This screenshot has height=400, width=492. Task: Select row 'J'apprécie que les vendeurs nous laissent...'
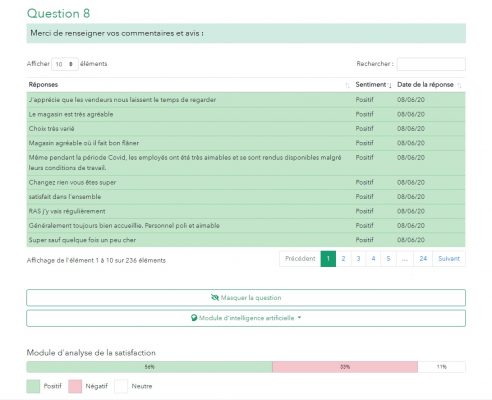click(246, 100)
